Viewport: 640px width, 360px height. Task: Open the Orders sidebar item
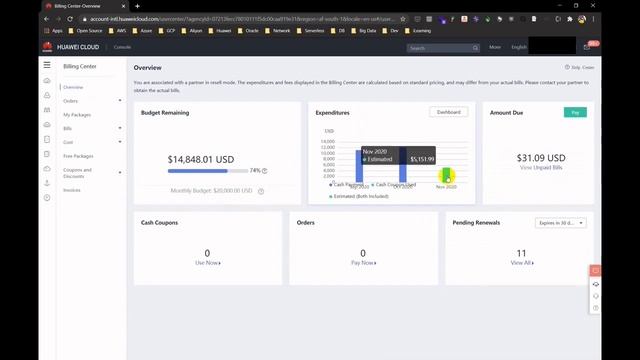click(x=70, y=101)
